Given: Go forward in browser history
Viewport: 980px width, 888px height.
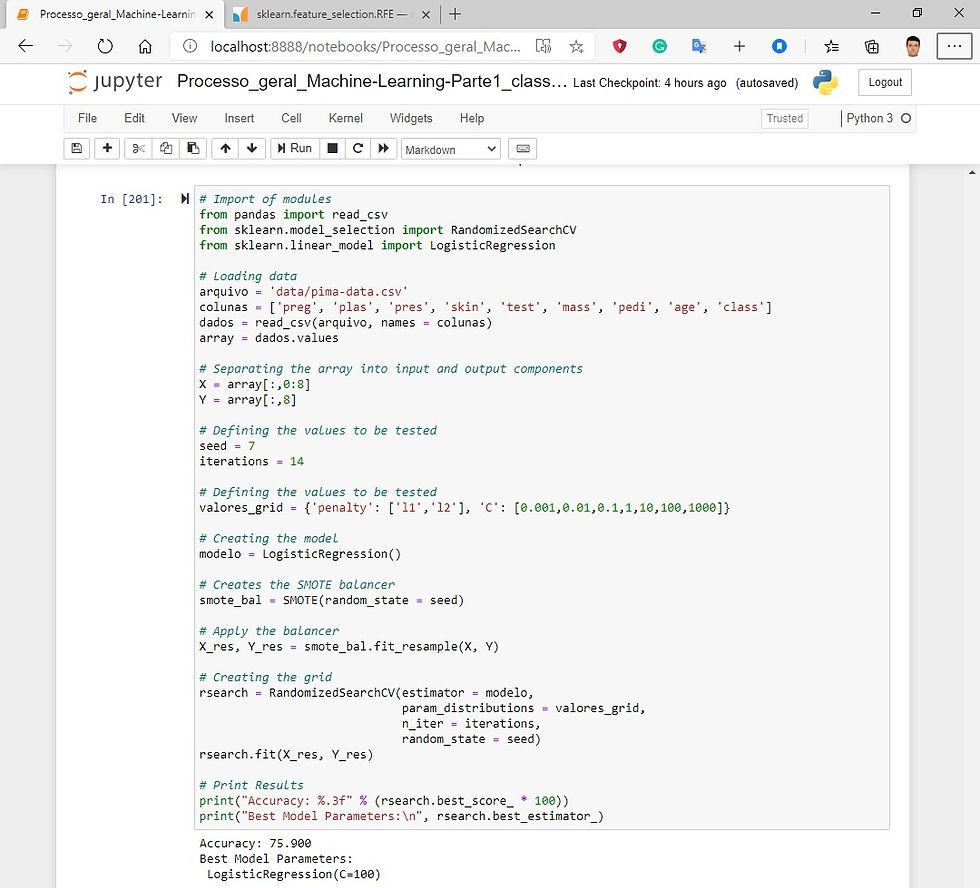Looking at the screenshot, I should tap(65, 46).
